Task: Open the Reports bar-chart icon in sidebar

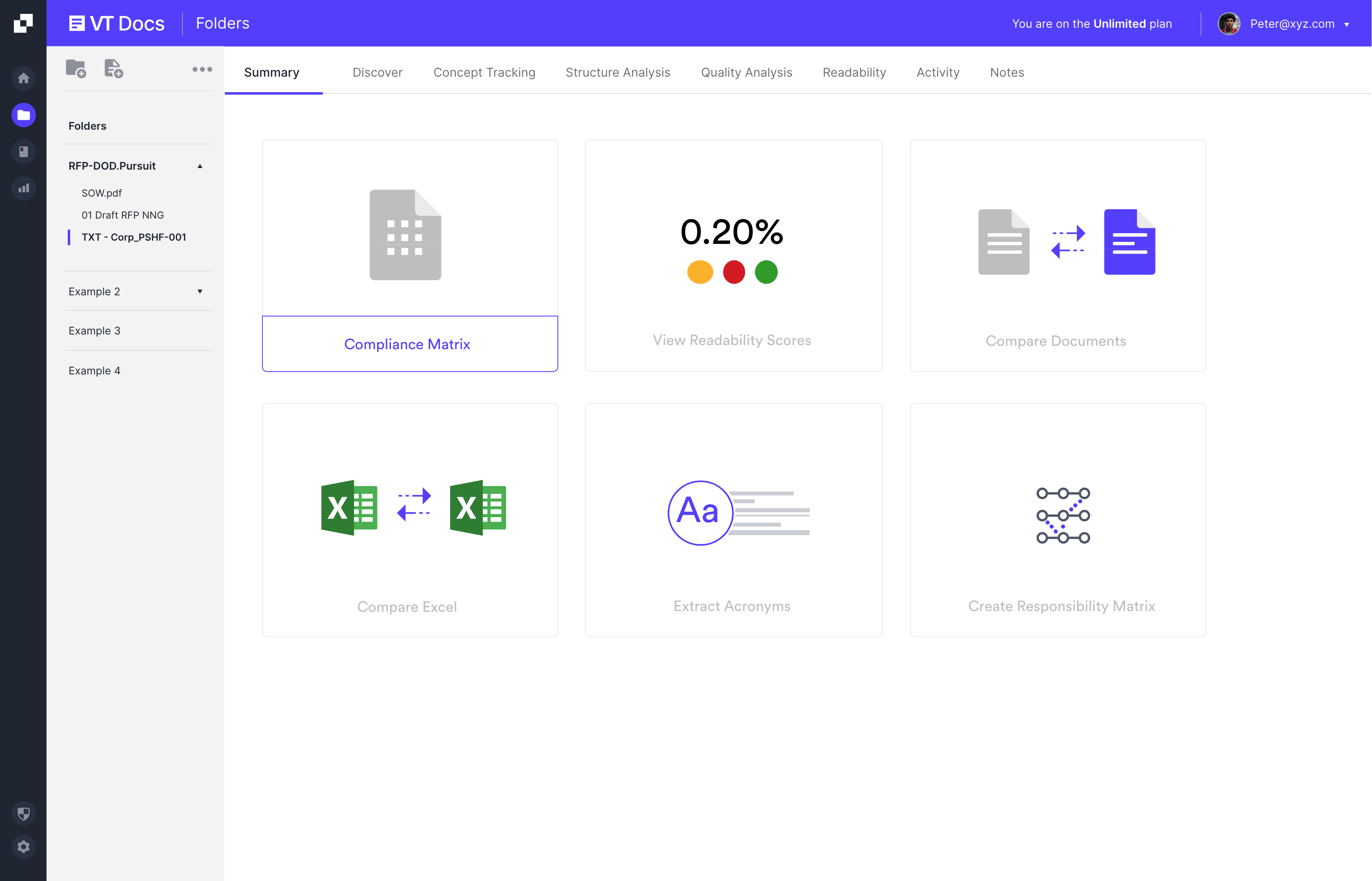Action: [x=24, y=188]
